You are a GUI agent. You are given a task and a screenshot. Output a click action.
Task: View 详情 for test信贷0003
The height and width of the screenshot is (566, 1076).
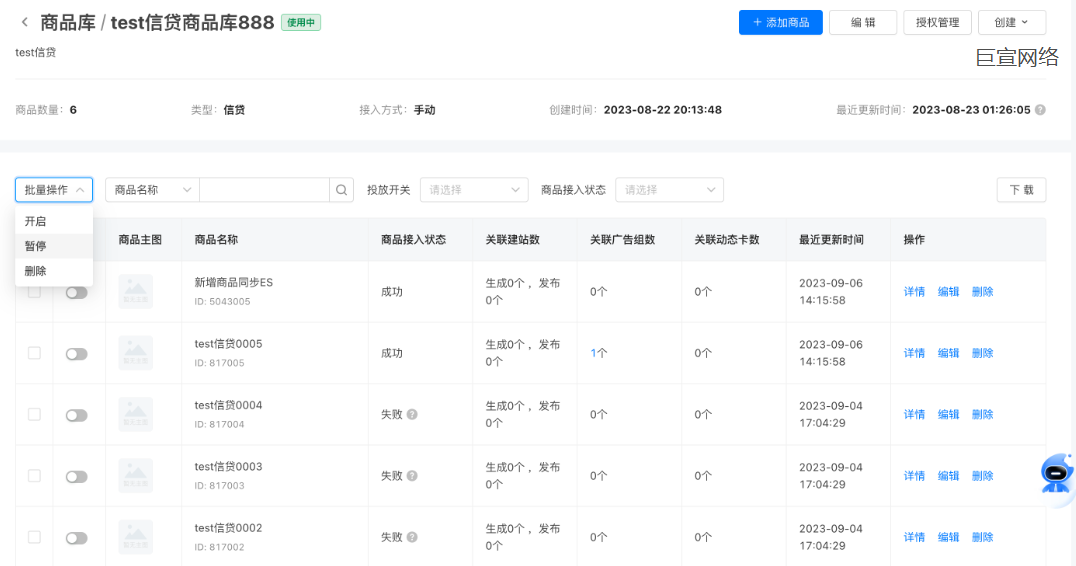tap(914, 476)
